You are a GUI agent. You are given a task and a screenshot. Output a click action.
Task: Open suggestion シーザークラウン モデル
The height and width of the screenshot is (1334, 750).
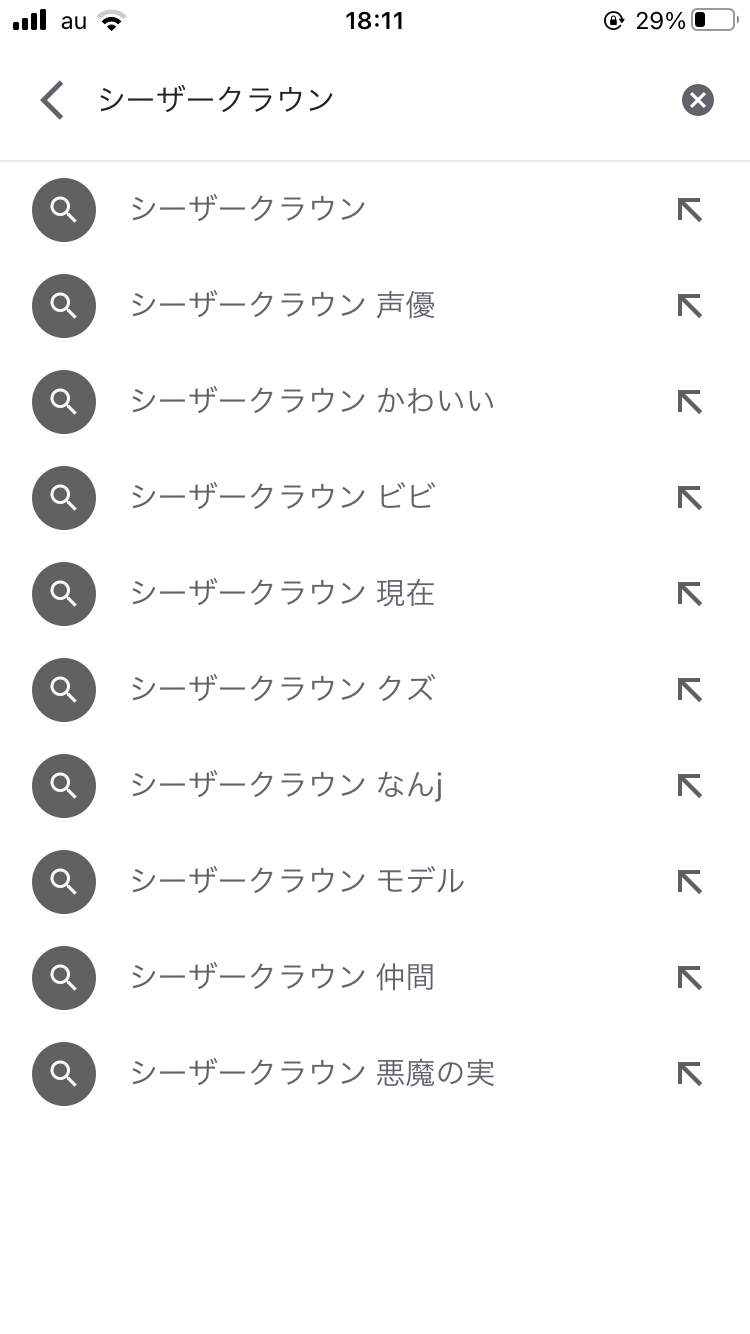297,882
